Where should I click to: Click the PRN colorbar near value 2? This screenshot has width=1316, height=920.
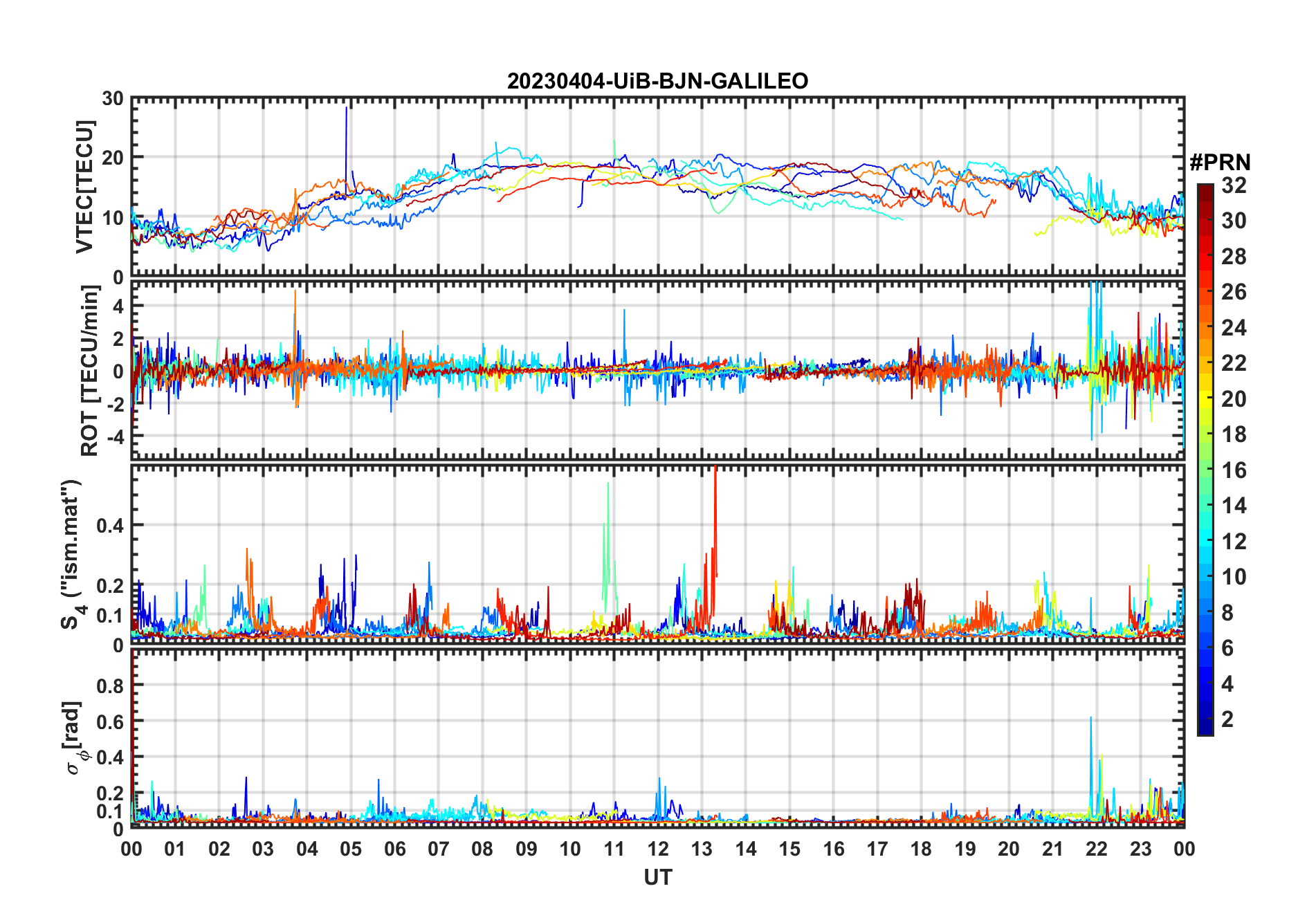click(x=1205, y=719)
